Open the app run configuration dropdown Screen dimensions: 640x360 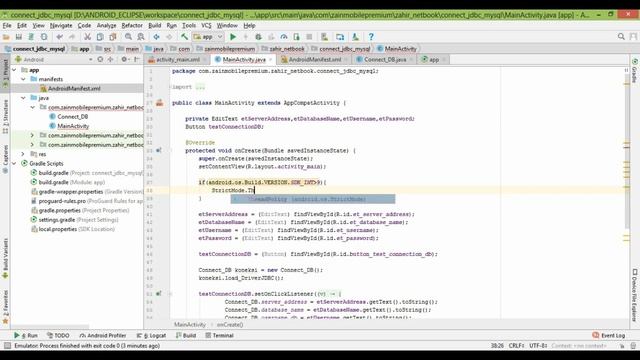[208, 37]
